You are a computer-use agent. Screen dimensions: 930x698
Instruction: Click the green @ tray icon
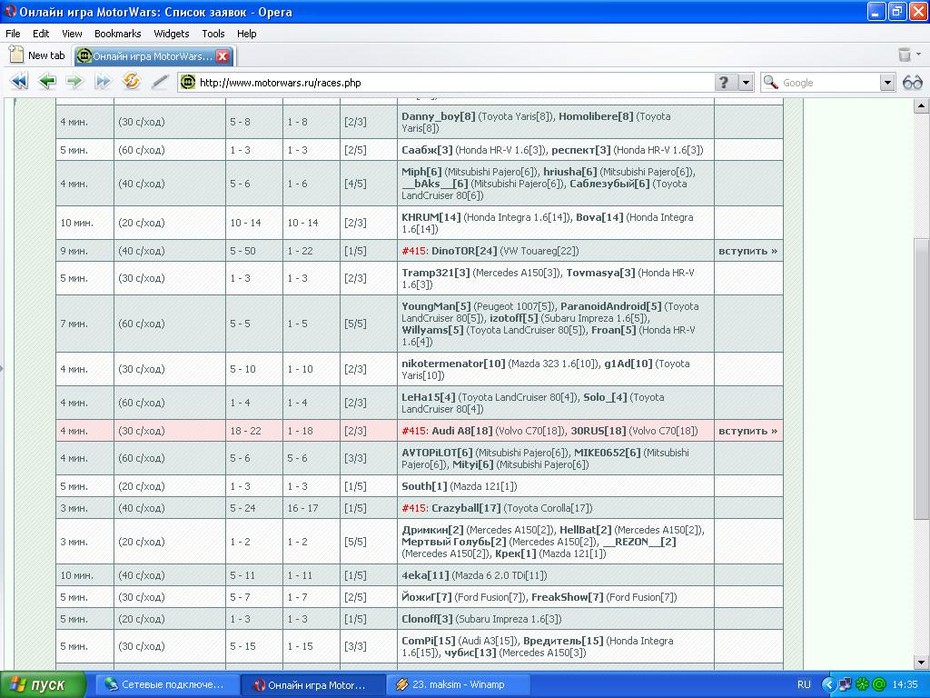(x=878, y=685)
